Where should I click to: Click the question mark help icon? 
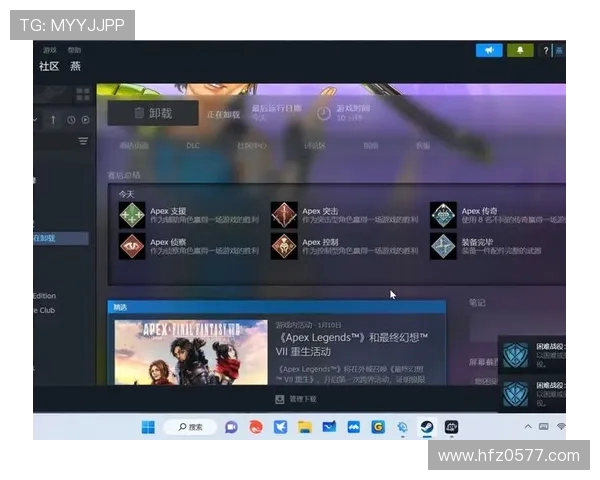[x=546, y=51]
